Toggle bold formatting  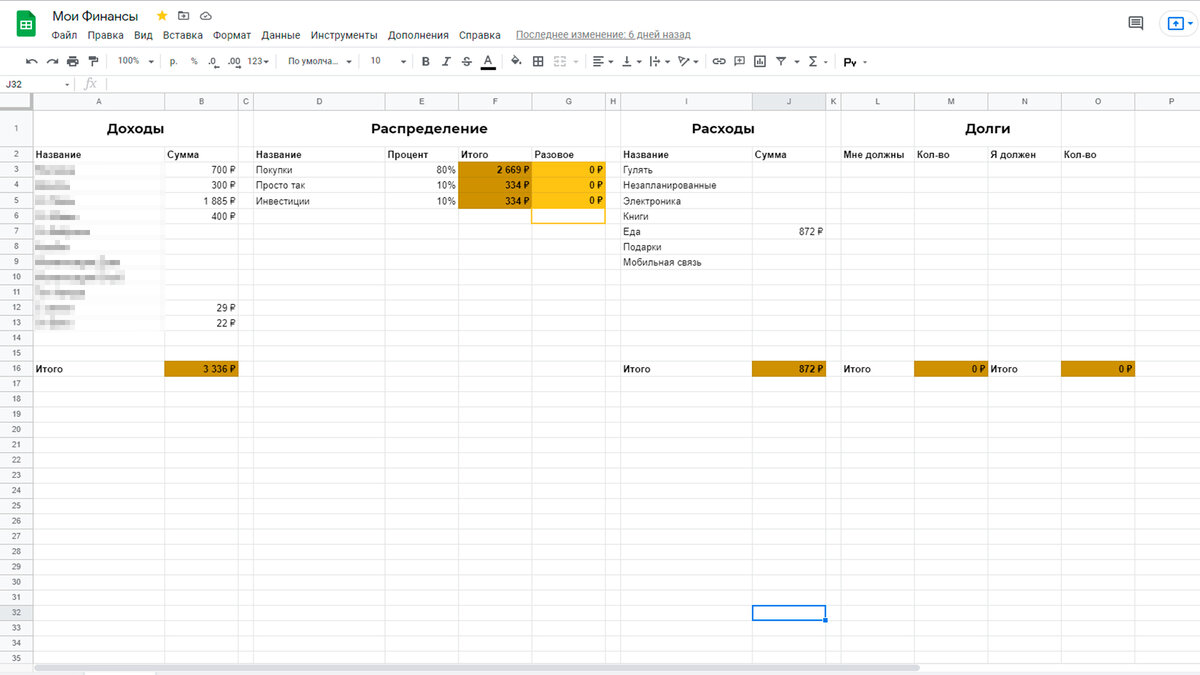425,62
